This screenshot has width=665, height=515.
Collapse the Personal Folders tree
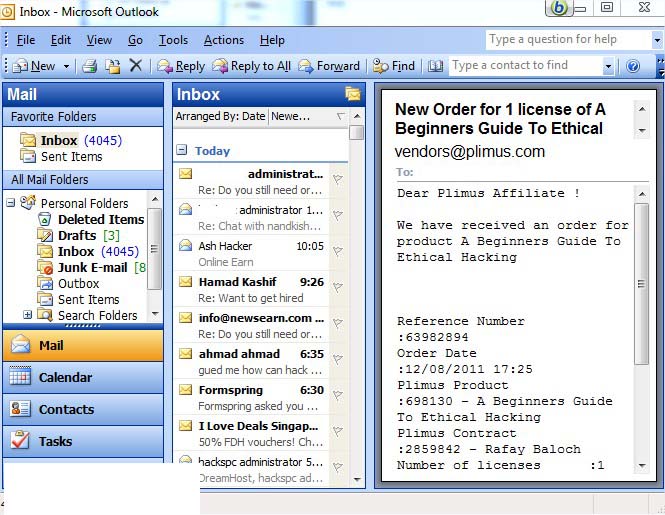point(11,203)
